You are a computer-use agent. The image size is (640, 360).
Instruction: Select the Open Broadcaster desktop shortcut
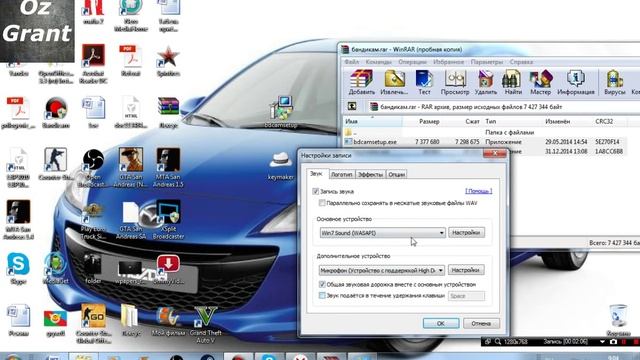coord(93,167)
